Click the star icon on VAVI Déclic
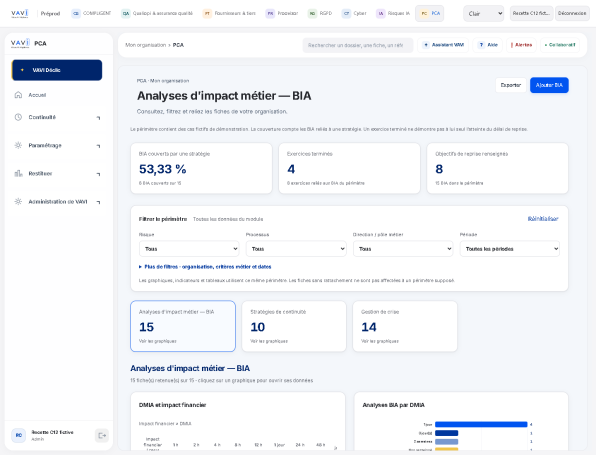This screenshot has width=596, height=455. point(22,70)
